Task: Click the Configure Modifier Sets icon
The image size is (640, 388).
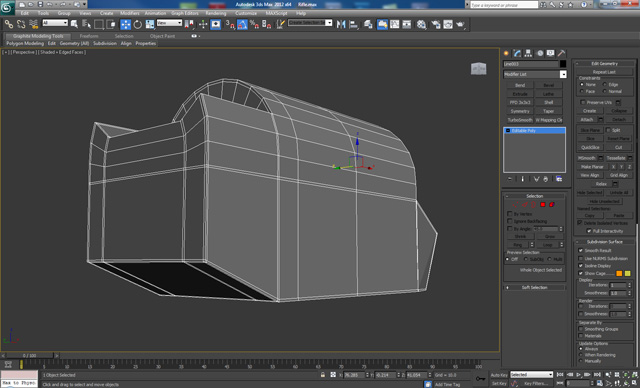Action: 559,179
